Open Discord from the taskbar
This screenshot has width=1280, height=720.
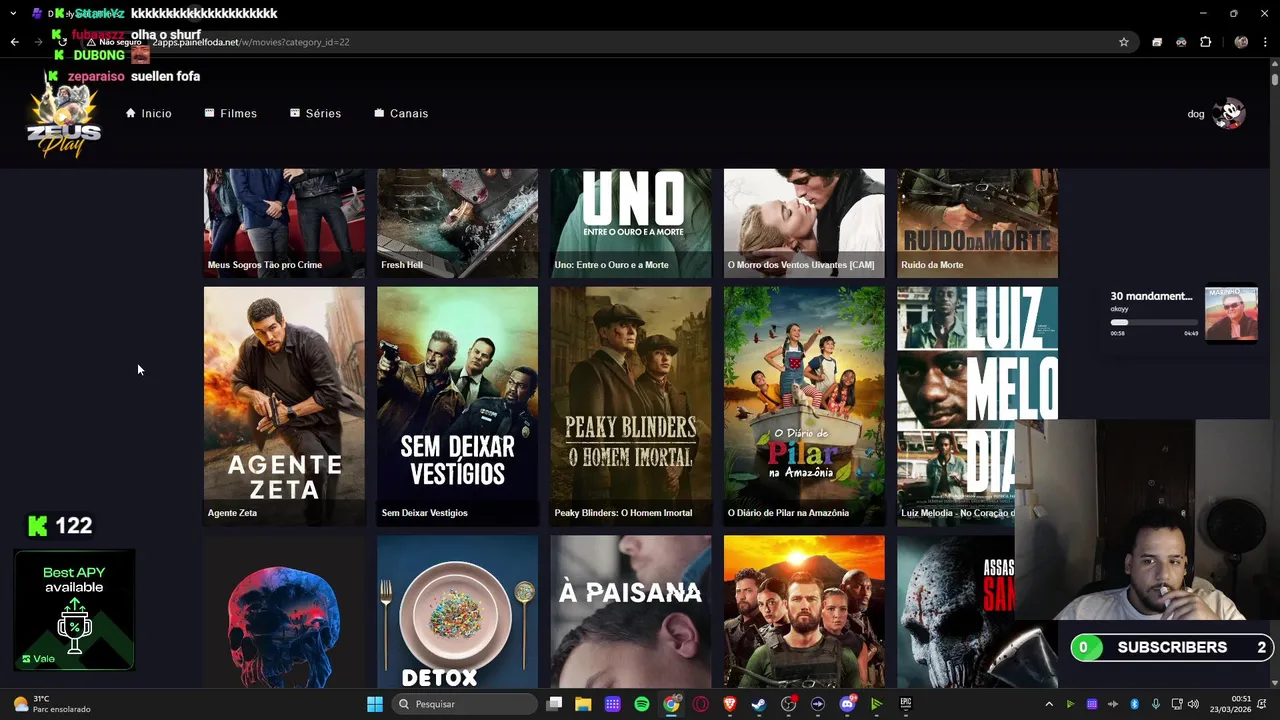tap(847, 704)
